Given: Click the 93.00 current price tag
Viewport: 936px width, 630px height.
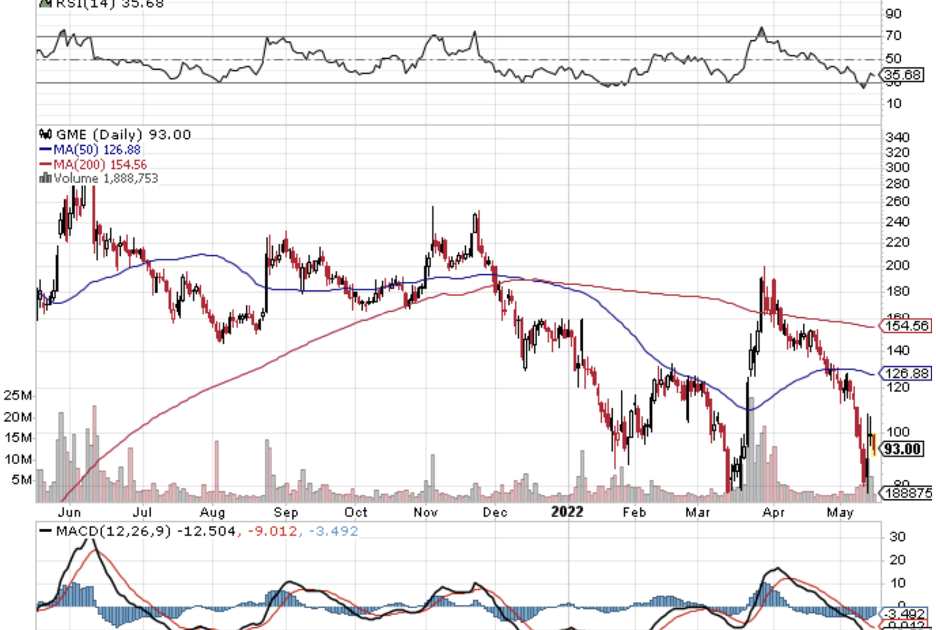Looking at the screenshot, I should 901,449.
